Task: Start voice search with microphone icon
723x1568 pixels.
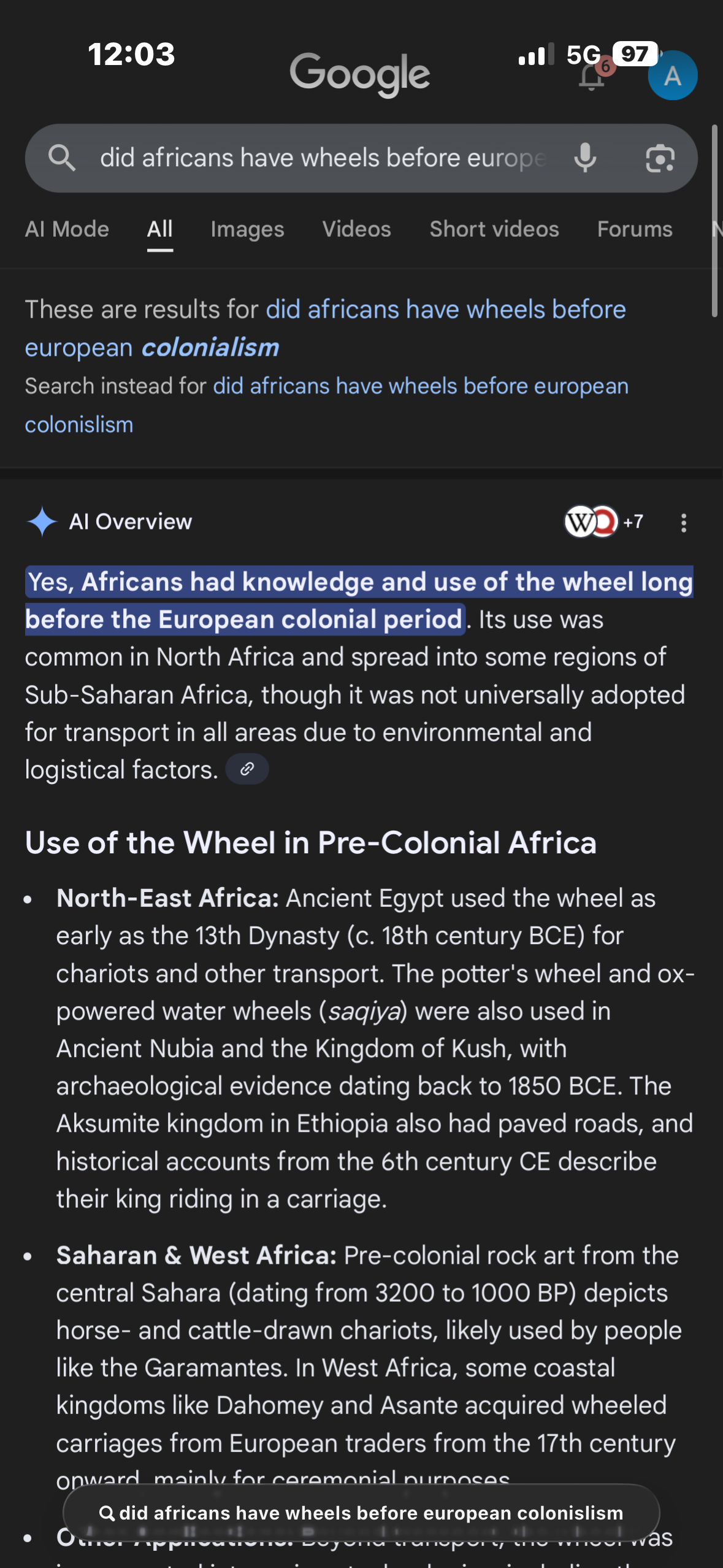Action: [585, 158]
